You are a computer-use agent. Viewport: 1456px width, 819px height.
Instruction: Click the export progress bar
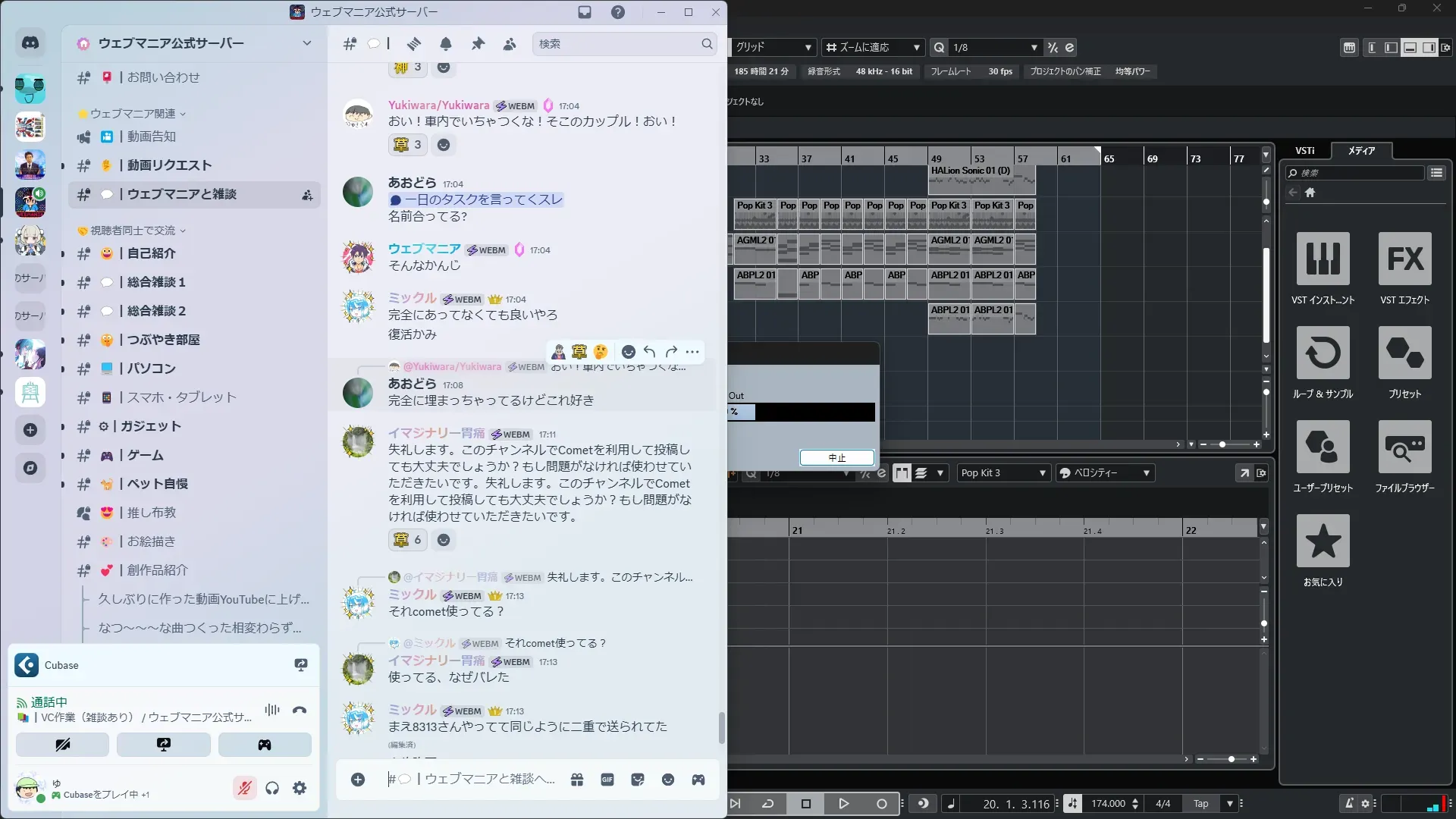[802, 412]
